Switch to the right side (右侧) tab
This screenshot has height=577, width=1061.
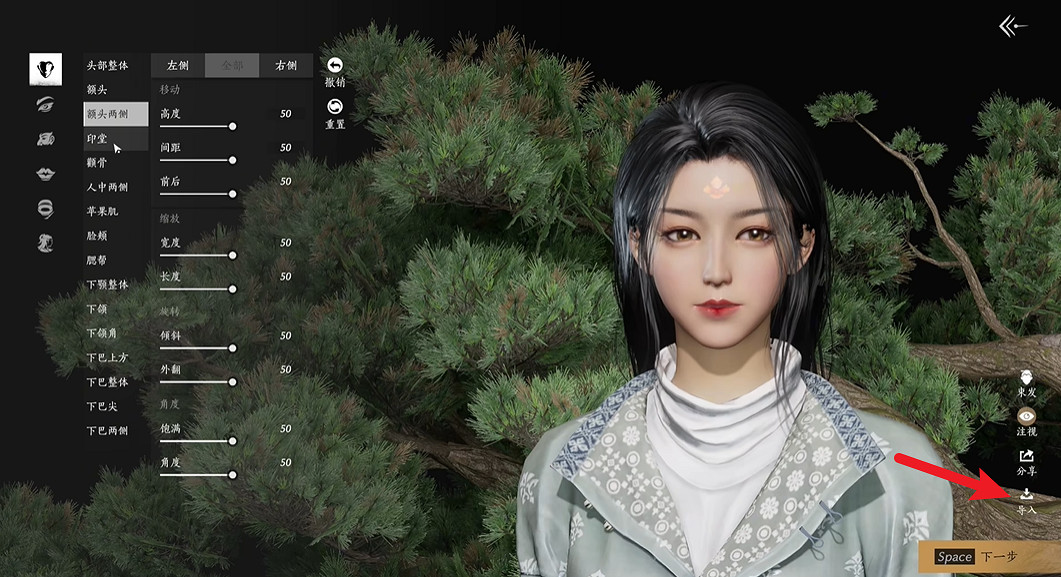tap(286, 65)
